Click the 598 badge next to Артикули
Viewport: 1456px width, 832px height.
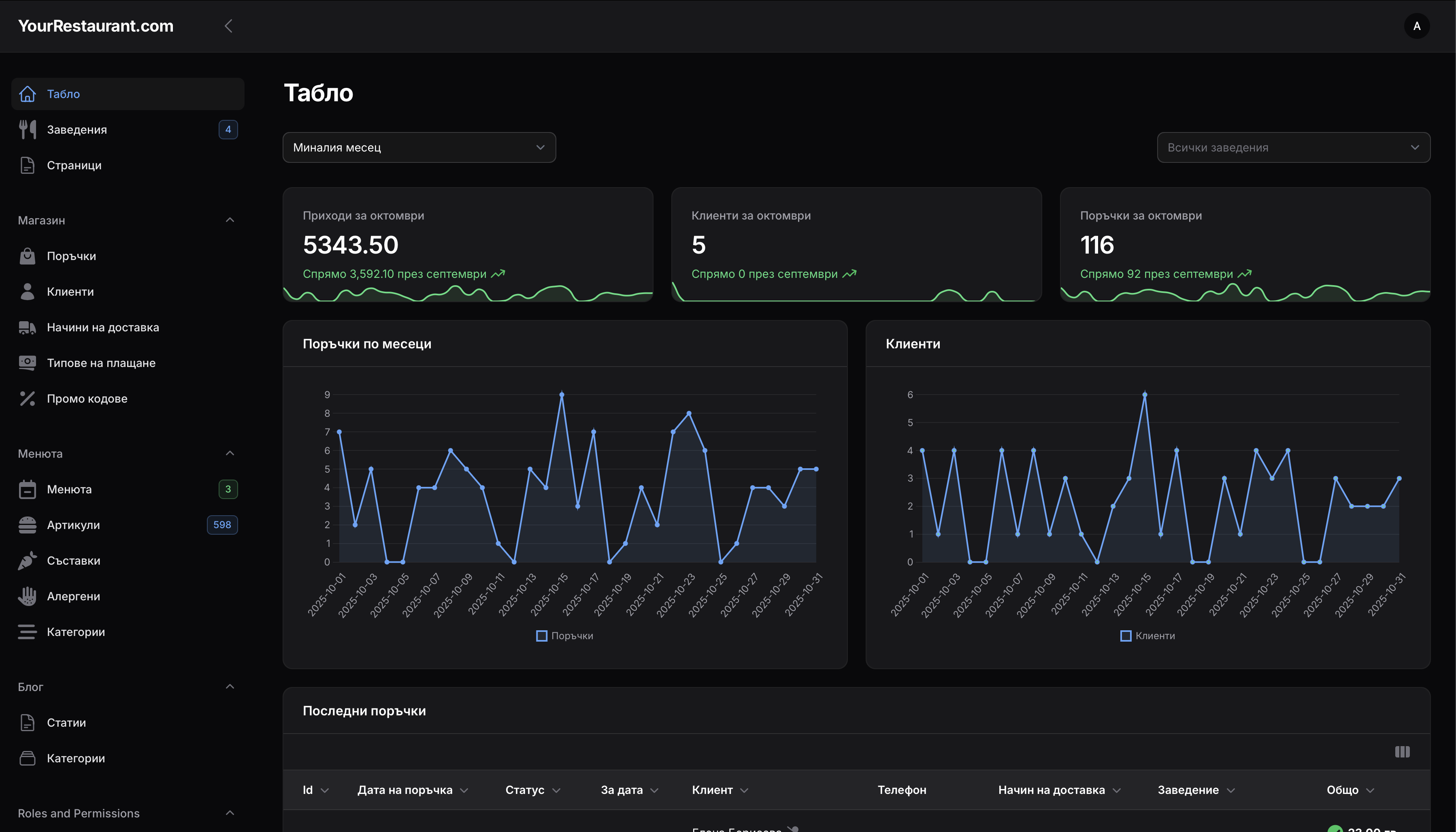pyautogui.click(x=222, y=525)
